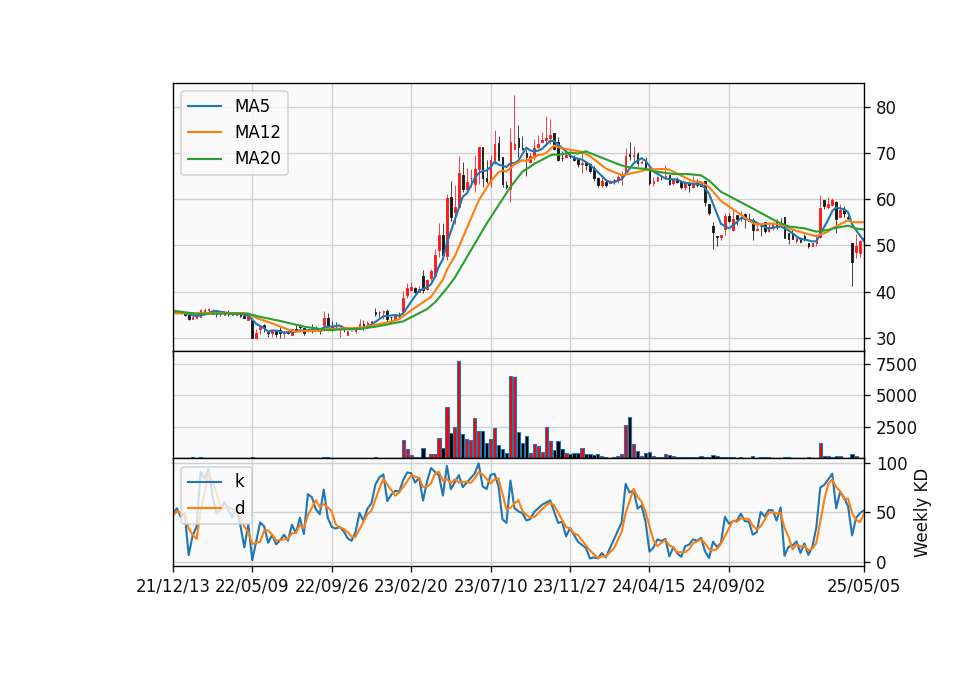The image size is (960, 690).
Task: Click the MA12 legend label
Action: point(257,132)
